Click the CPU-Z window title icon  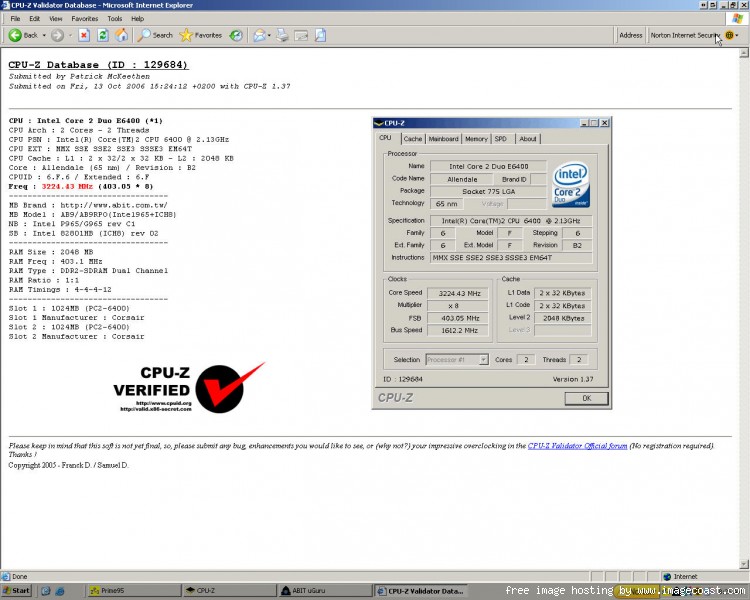(379, 123)
